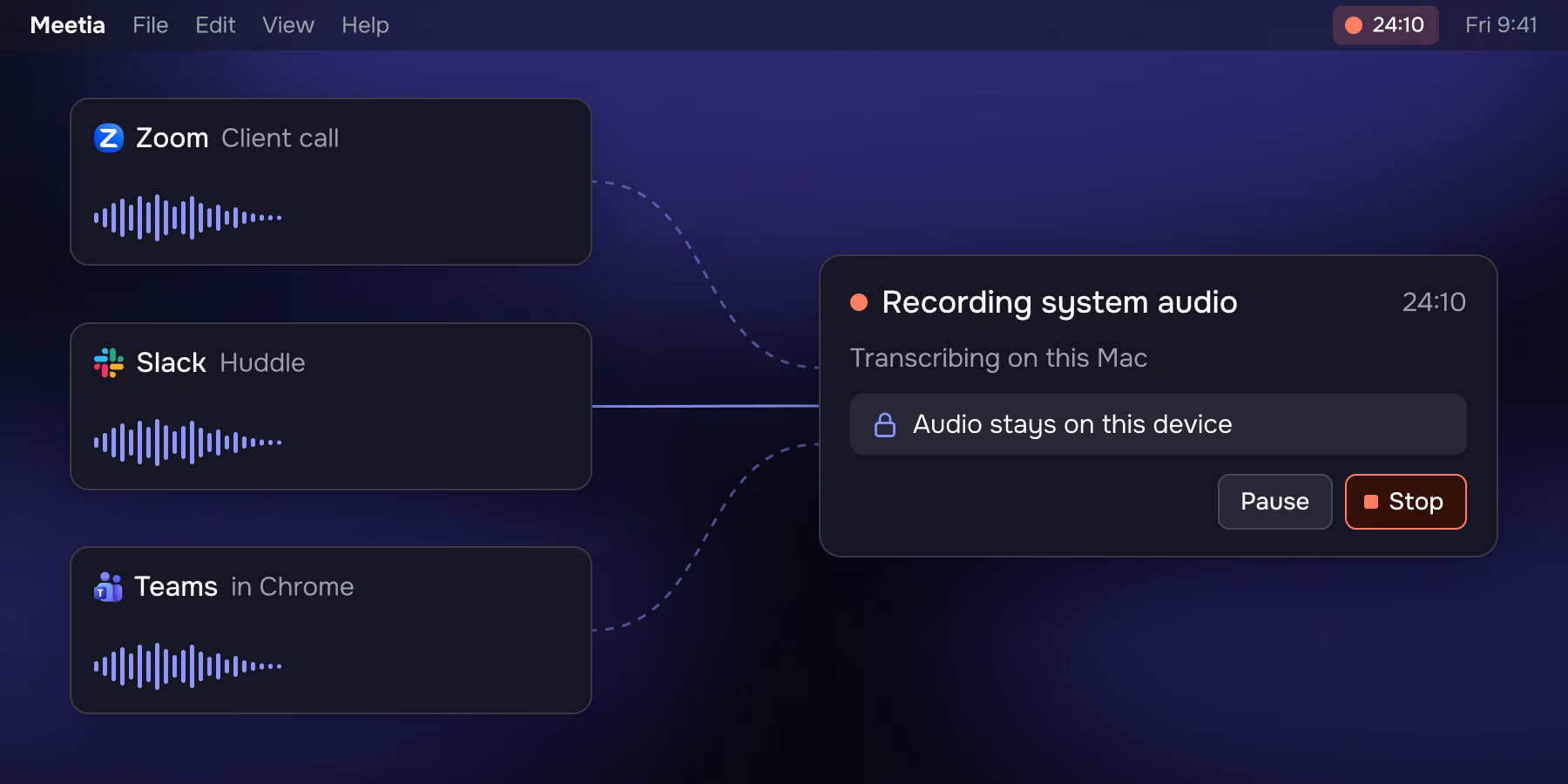Open the File menu

151,25
